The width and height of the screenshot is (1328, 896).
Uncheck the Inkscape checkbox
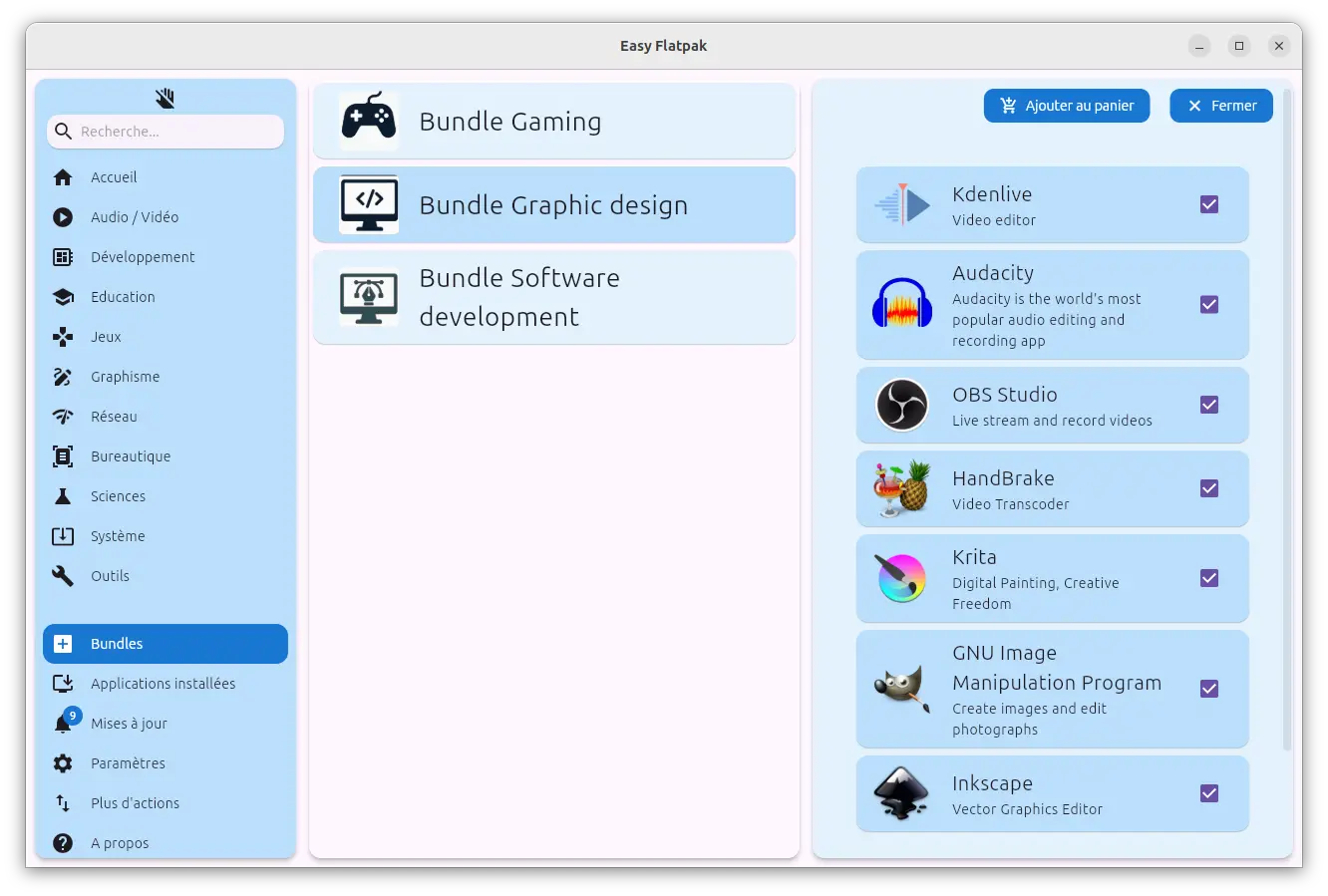(1209, 793)
